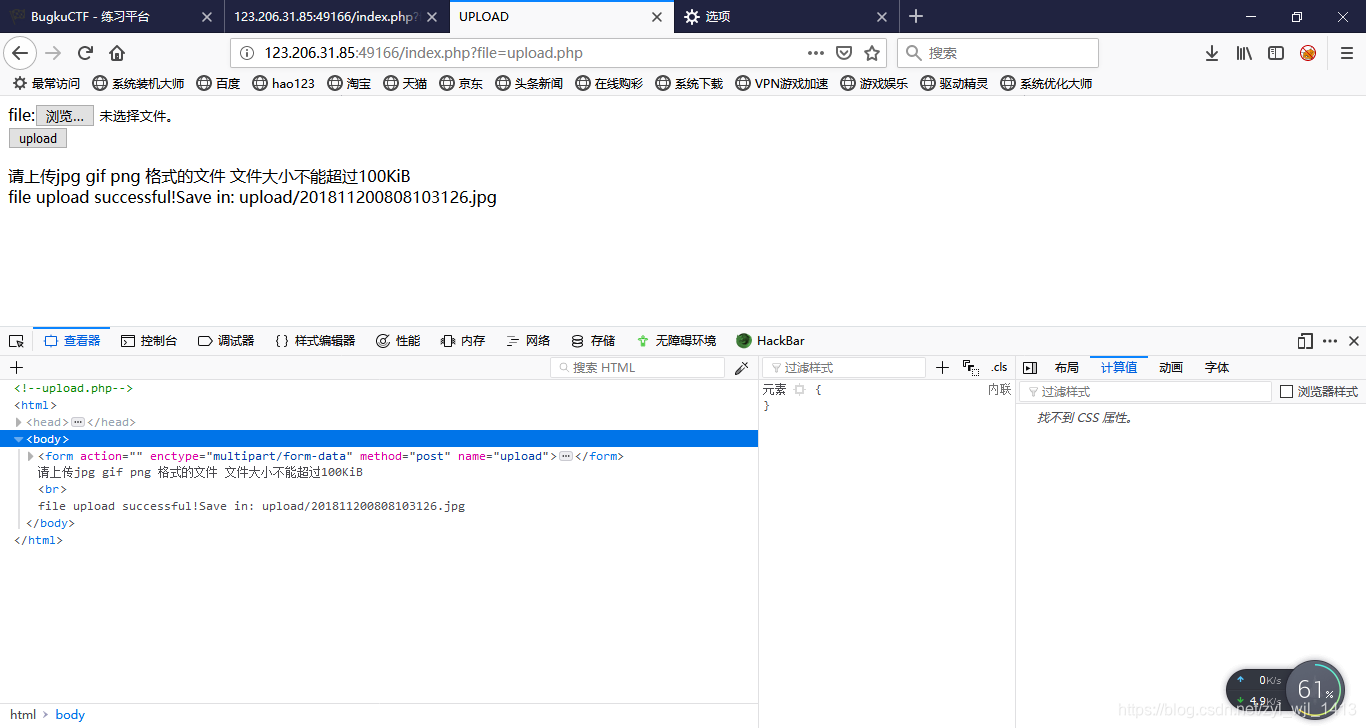Bookmark this page with star icon

872,53
